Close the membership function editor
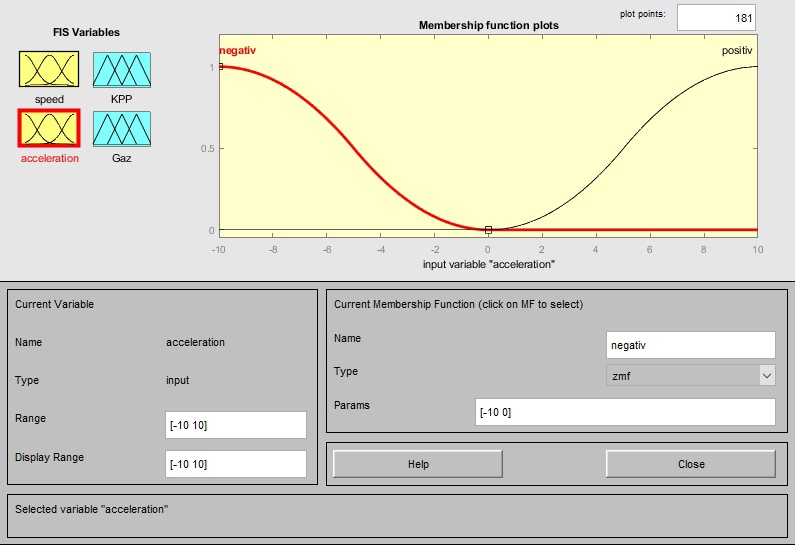 [691, 464]
